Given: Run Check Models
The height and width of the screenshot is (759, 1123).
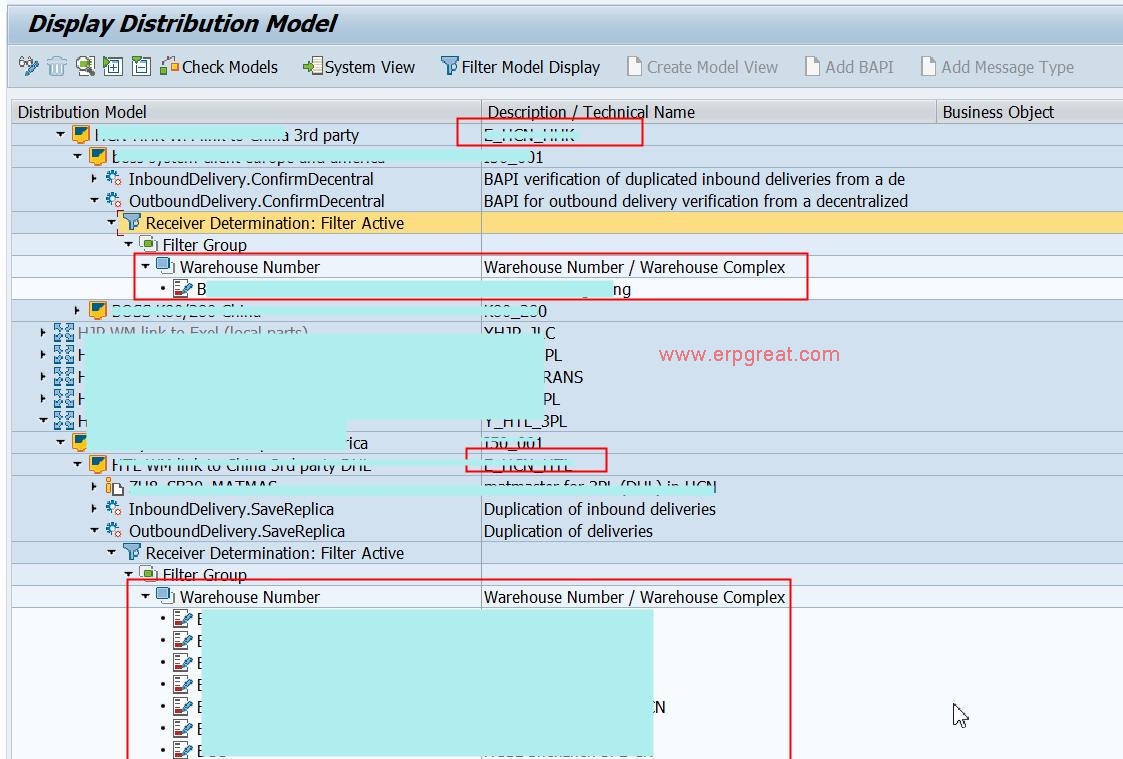Looking at the screenshot, I should point(219,67).
